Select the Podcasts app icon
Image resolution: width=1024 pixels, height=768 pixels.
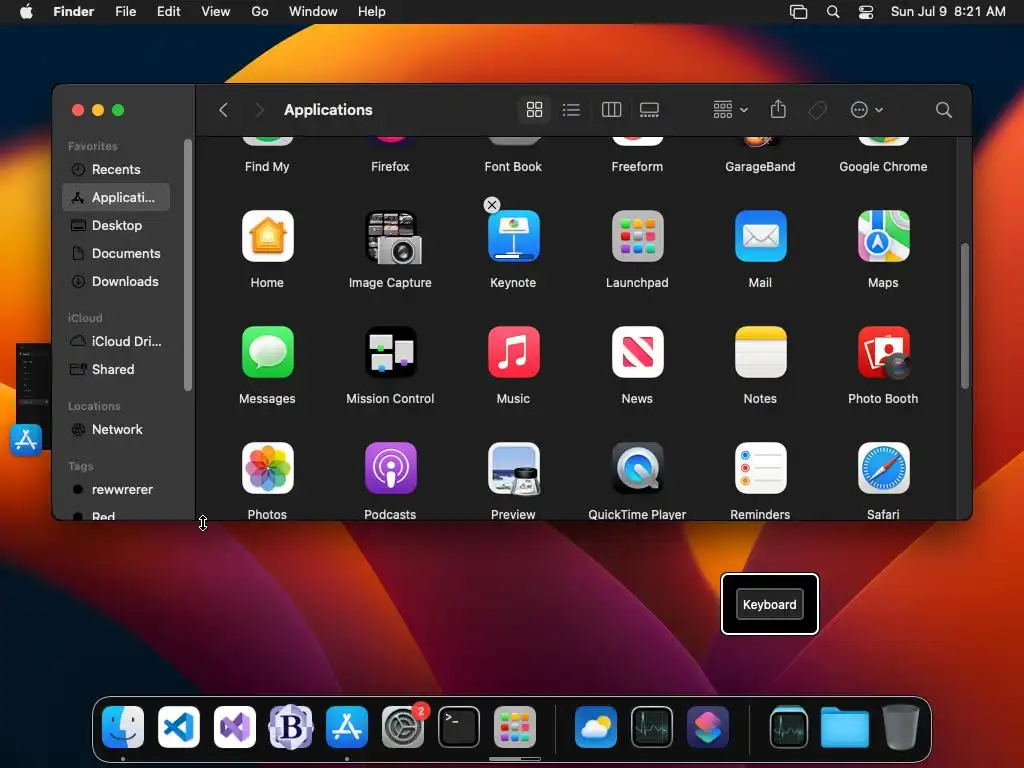pos(391,468)
